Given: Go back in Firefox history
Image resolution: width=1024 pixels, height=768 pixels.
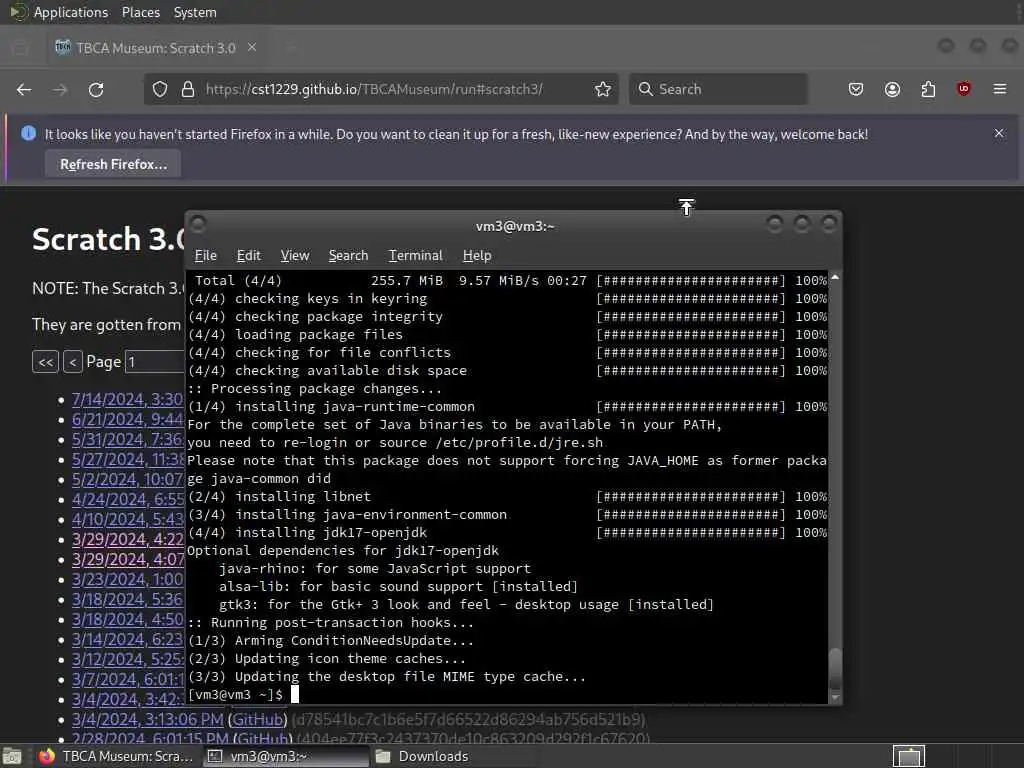Looking at the screenshot, I should tap(24, 89).
